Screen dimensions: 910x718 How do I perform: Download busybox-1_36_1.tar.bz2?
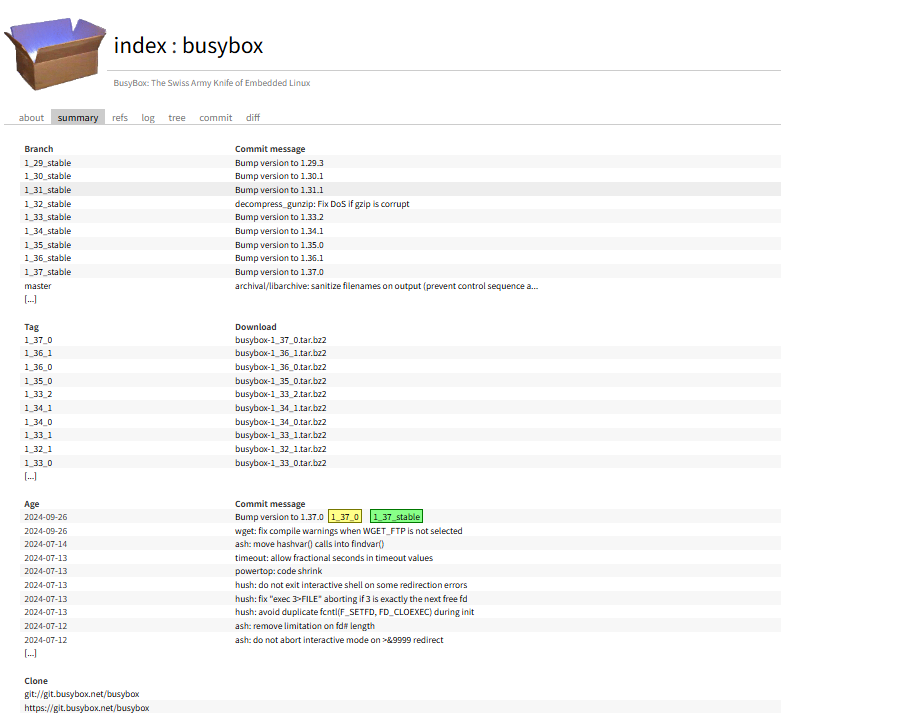281,353
